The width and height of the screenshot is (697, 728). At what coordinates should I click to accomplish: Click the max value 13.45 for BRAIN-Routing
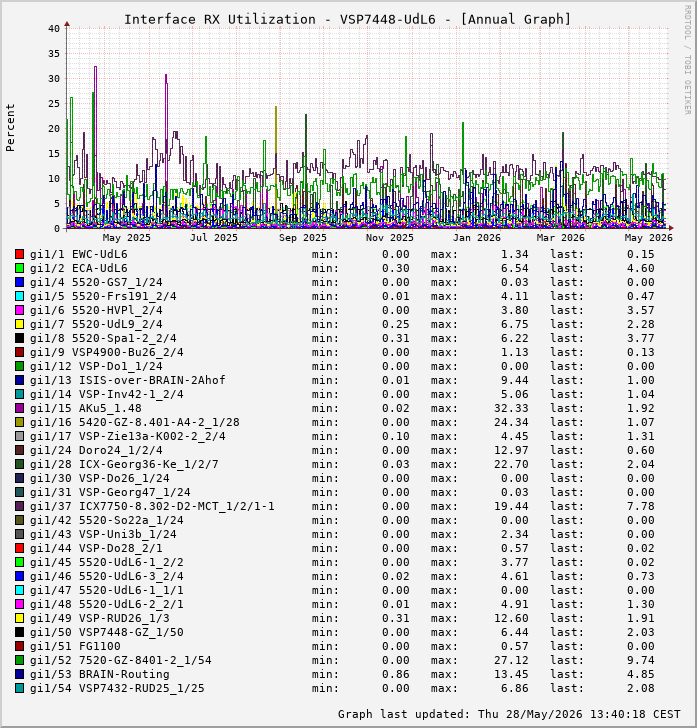(511, 674)
